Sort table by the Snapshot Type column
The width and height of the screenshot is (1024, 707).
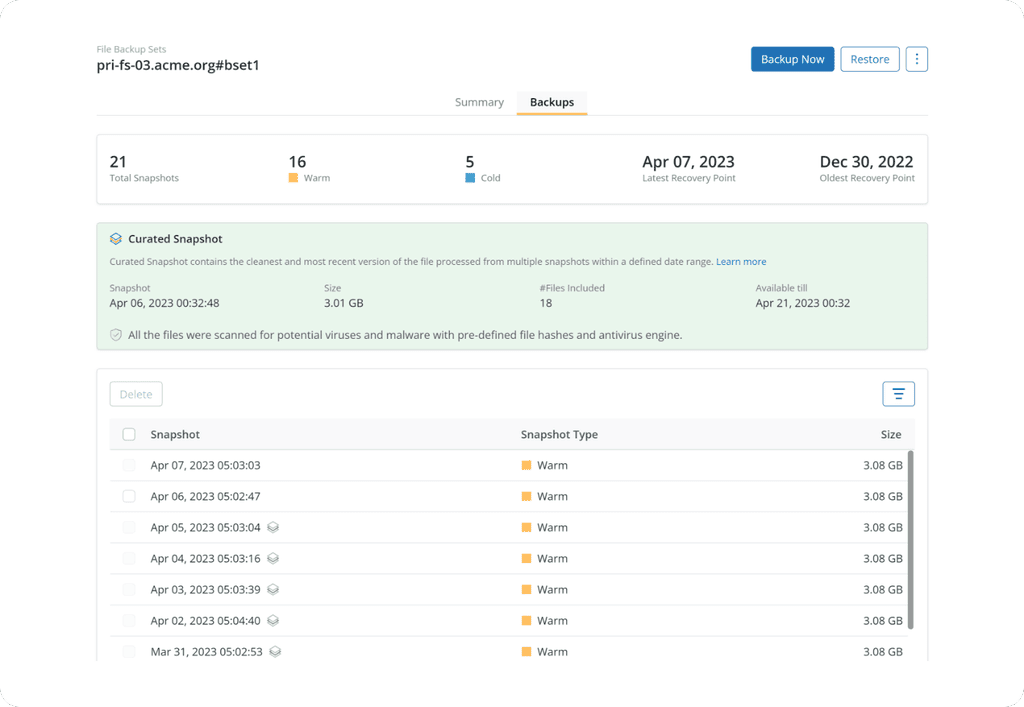pos(560,434)
